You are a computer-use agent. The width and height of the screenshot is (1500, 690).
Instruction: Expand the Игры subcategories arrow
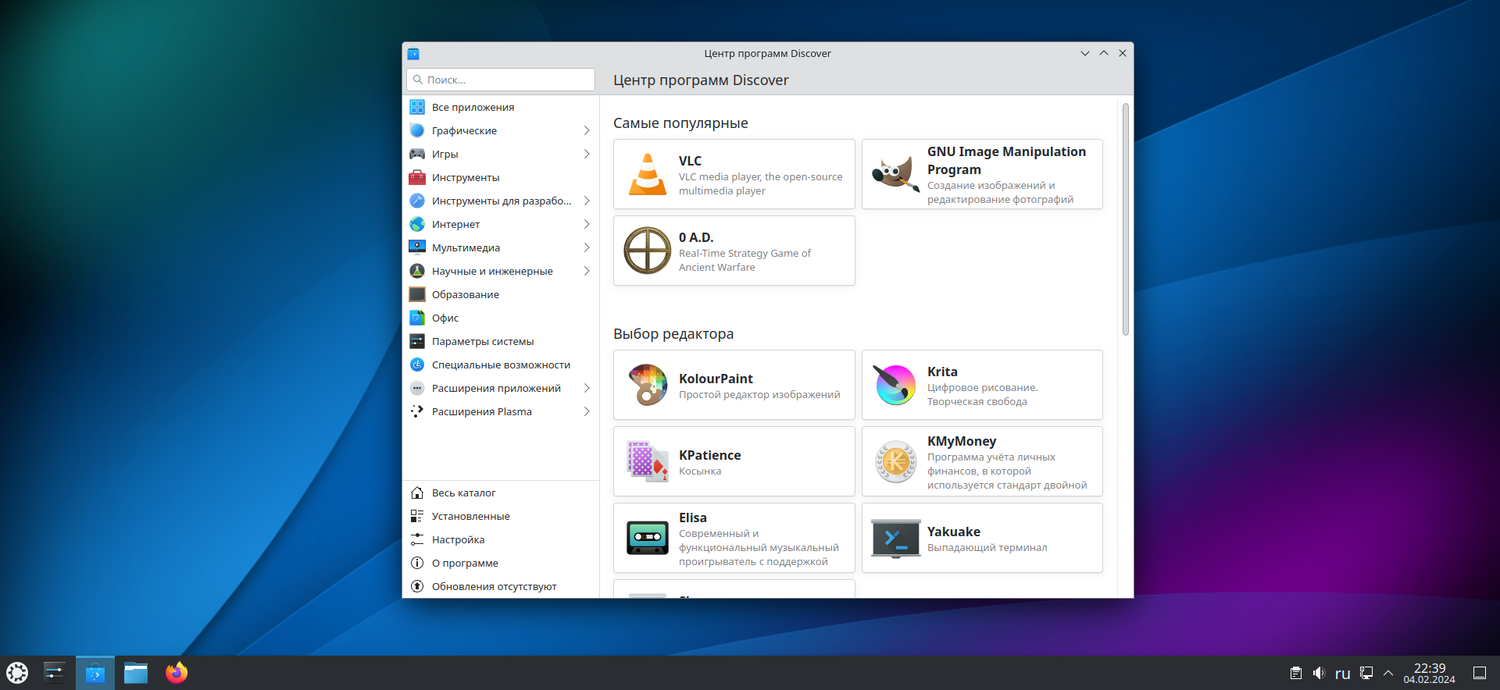(587, 154)
